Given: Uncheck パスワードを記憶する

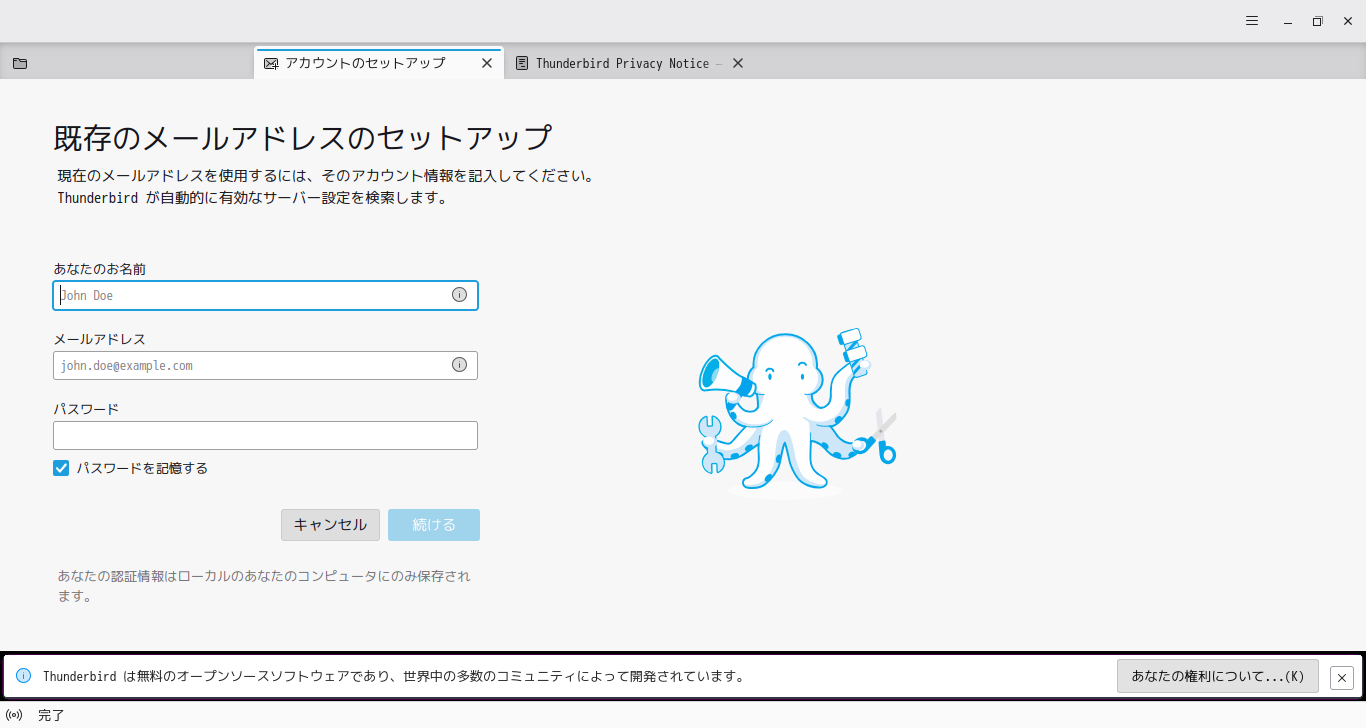Looking at the screenshot, I should tap(61, 467).
